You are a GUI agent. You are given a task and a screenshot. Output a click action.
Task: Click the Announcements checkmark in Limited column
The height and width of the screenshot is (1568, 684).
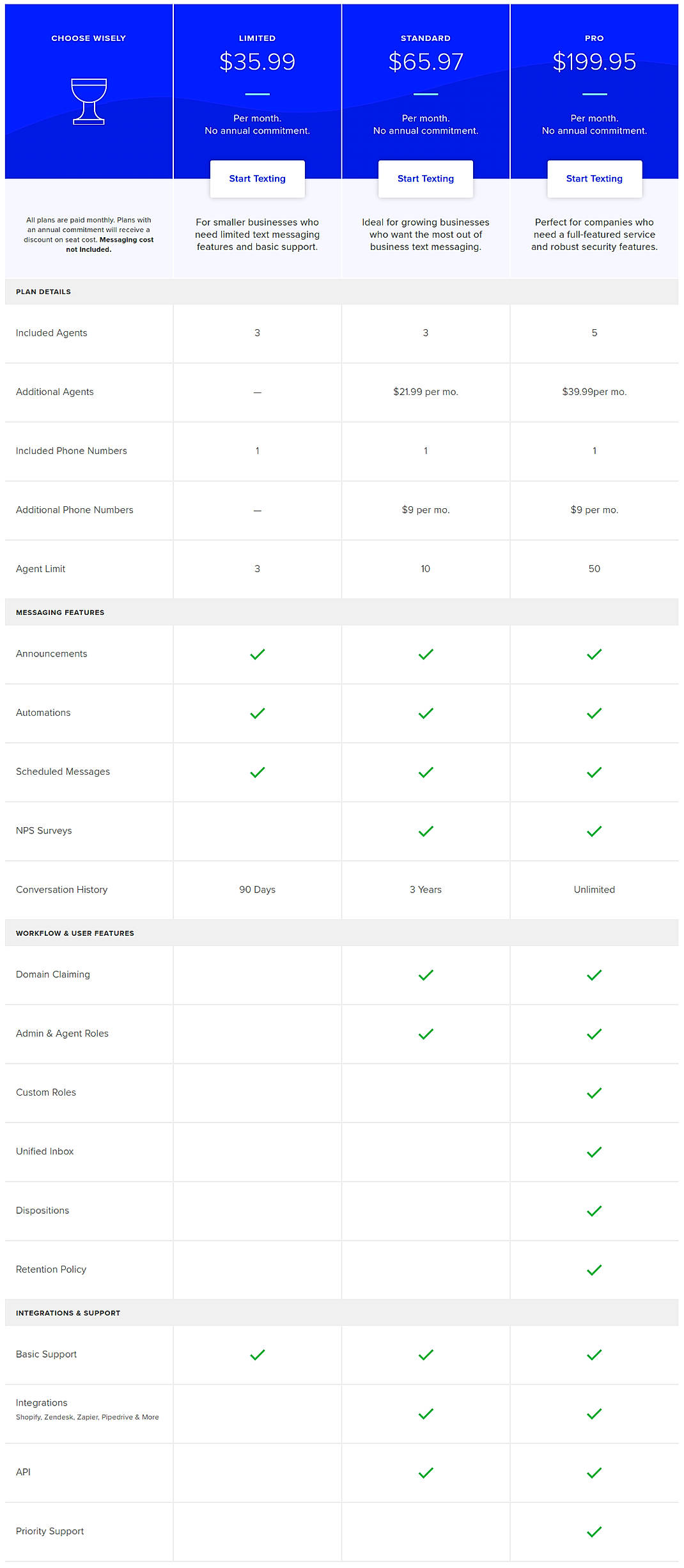click(257, 653)
